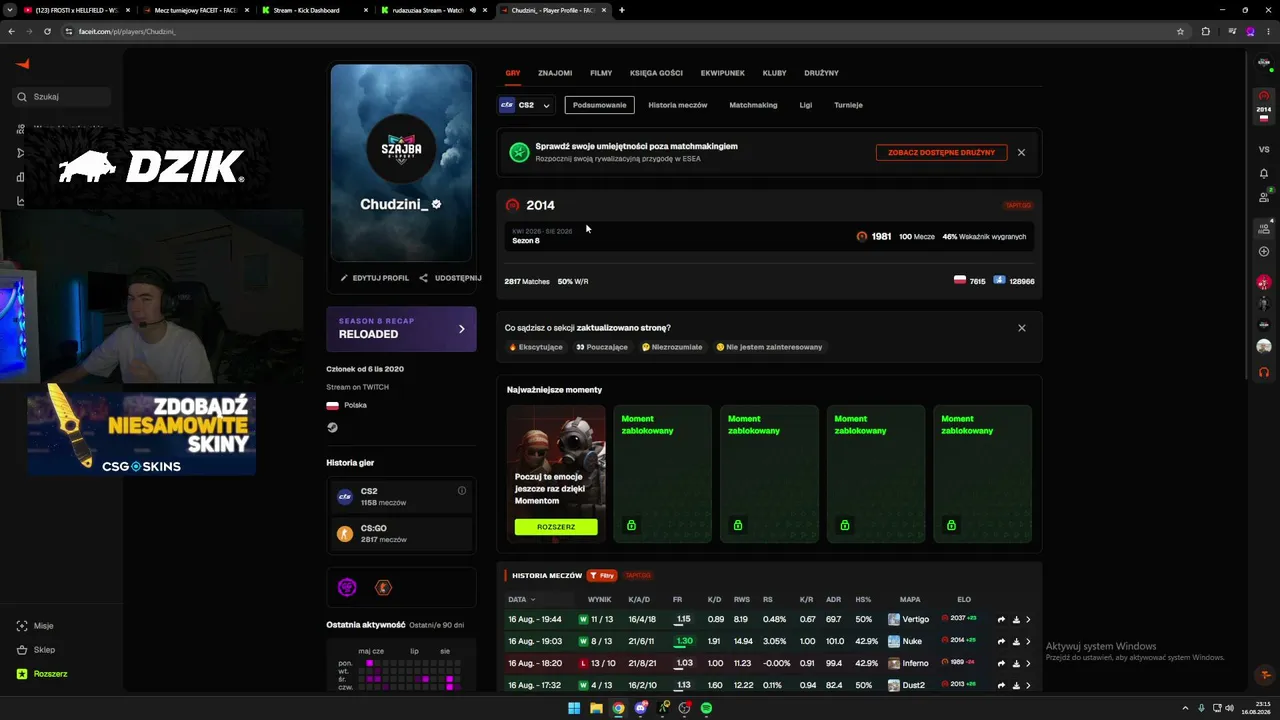Expand the Inferno match row chevron
The height and width of the screenshot is (720, 1280).
1028,663
